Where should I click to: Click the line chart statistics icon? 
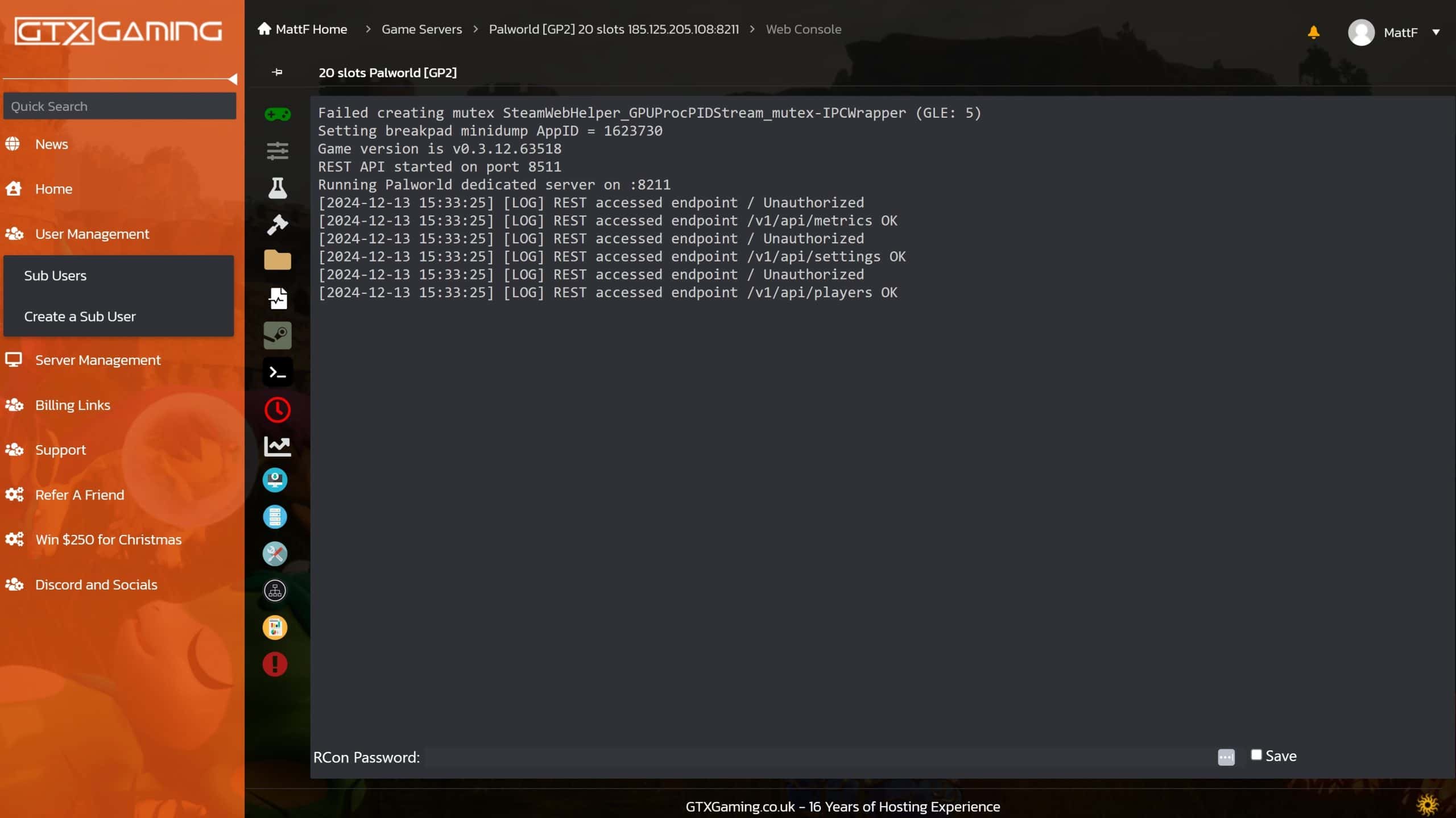click(278, 446)
